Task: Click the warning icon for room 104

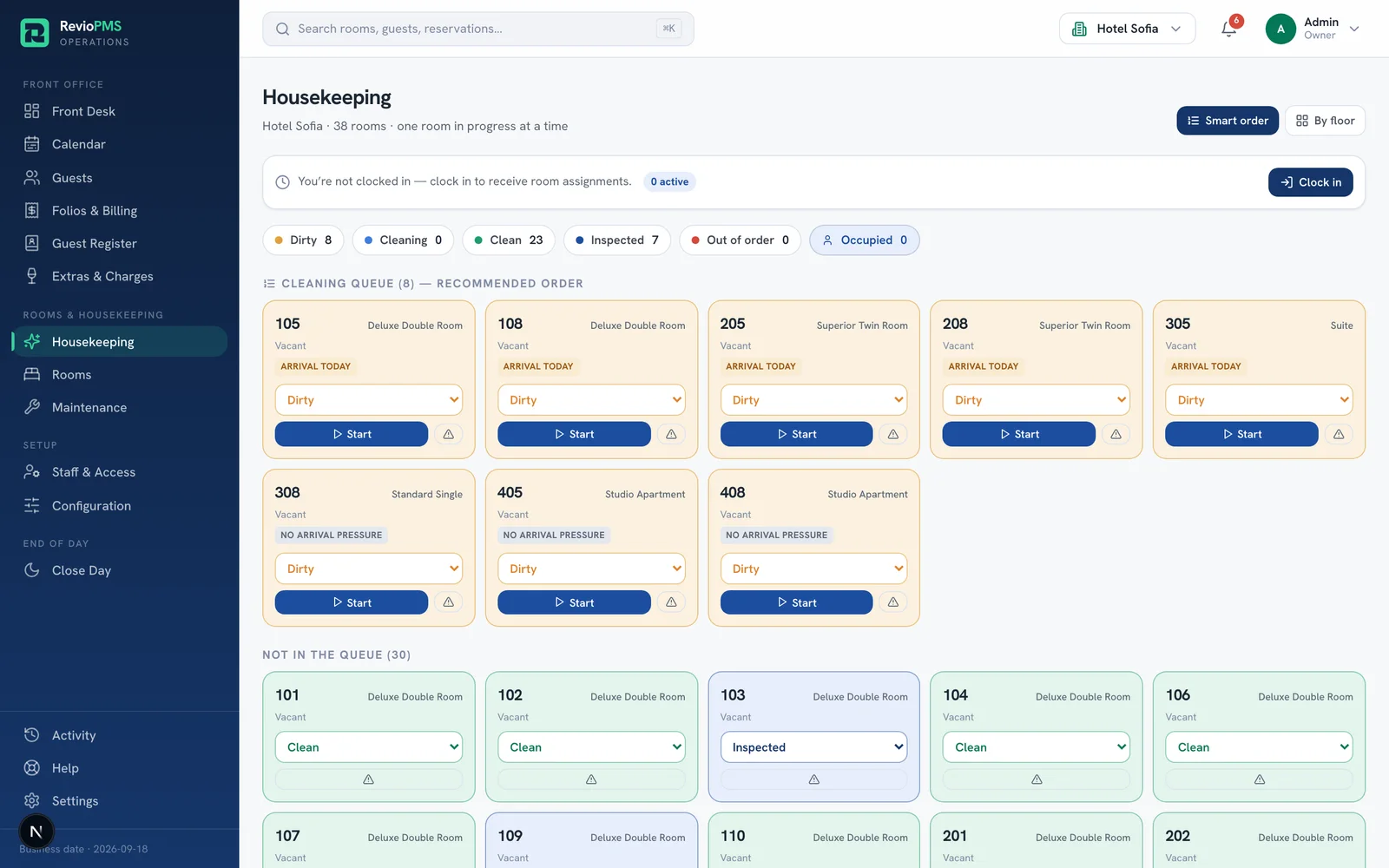Action: coord(1037,779)
